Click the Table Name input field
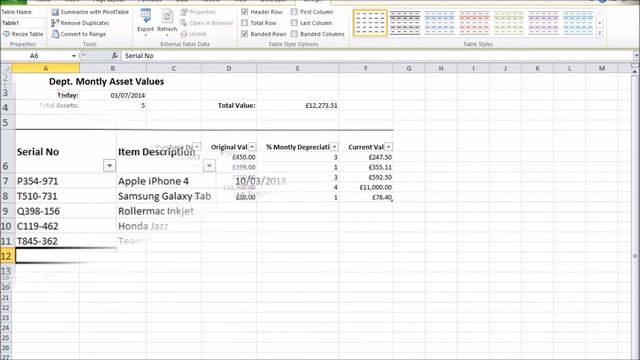The image size is (640, 360). [x=23, y=23]
